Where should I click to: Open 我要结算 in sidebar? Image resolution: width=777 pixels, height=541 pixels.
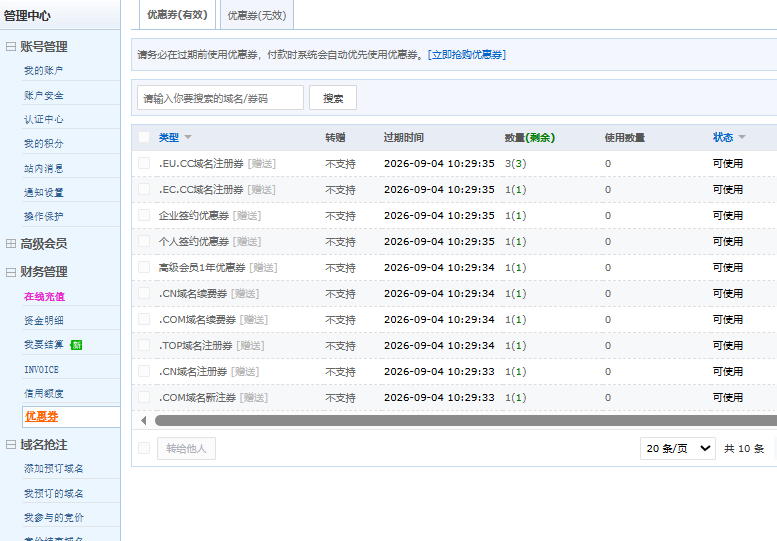pos(44,344)
